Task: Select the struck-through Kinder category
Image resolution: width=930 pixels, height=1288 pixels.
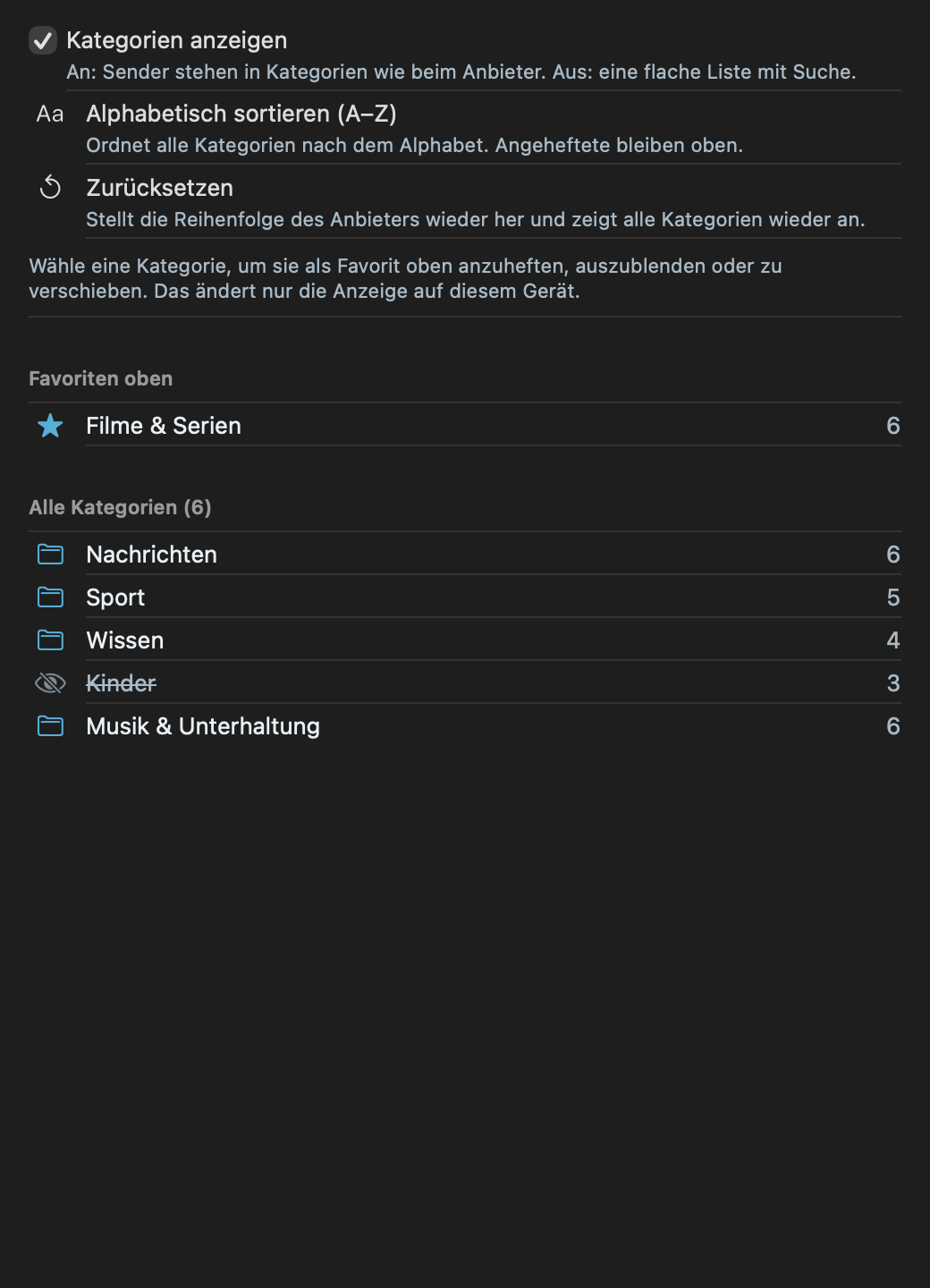Action: 465,683
